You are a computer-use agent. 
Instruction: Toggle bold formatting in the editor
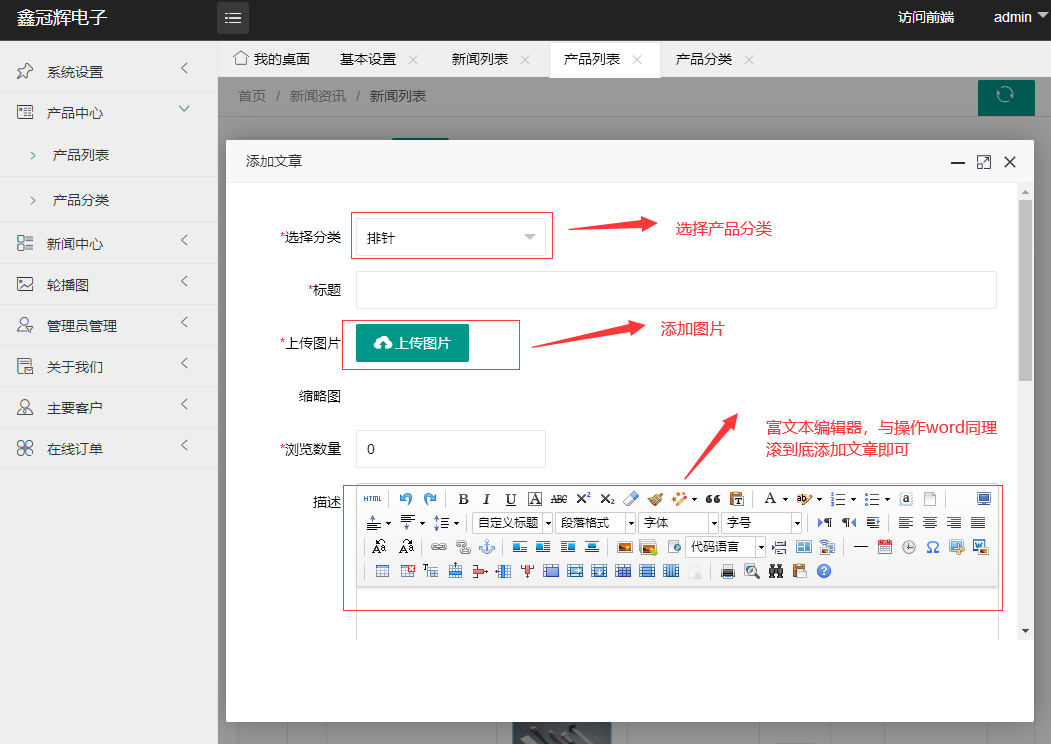pyautogui.click(x=463, y=499)
